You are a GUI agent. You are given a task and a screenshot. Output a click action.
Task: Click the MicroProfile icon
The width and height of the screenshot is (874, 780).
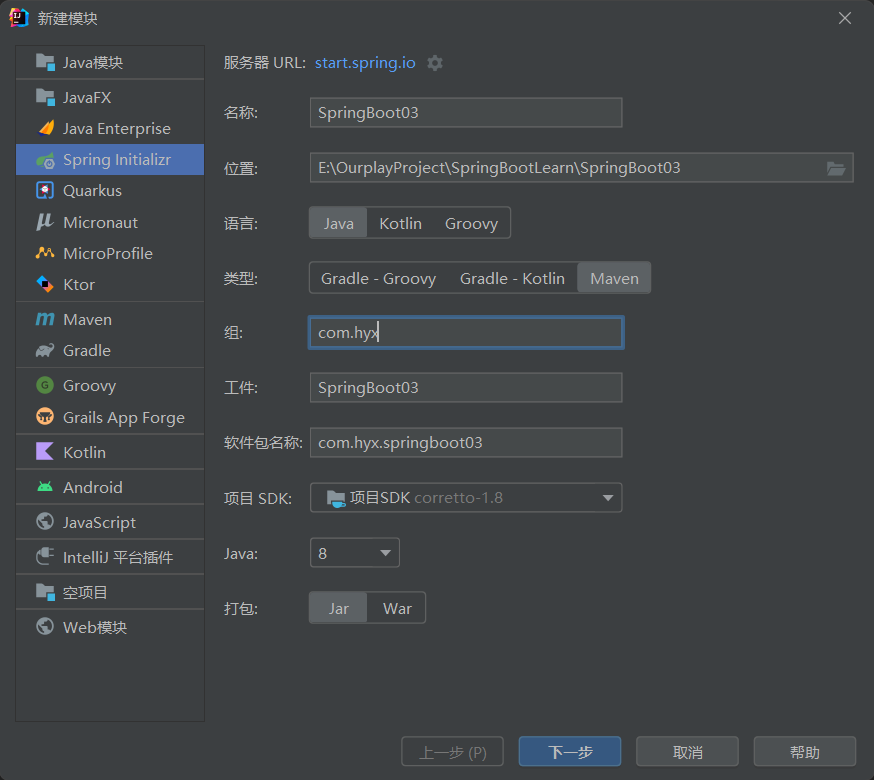[x=45, y=253]
